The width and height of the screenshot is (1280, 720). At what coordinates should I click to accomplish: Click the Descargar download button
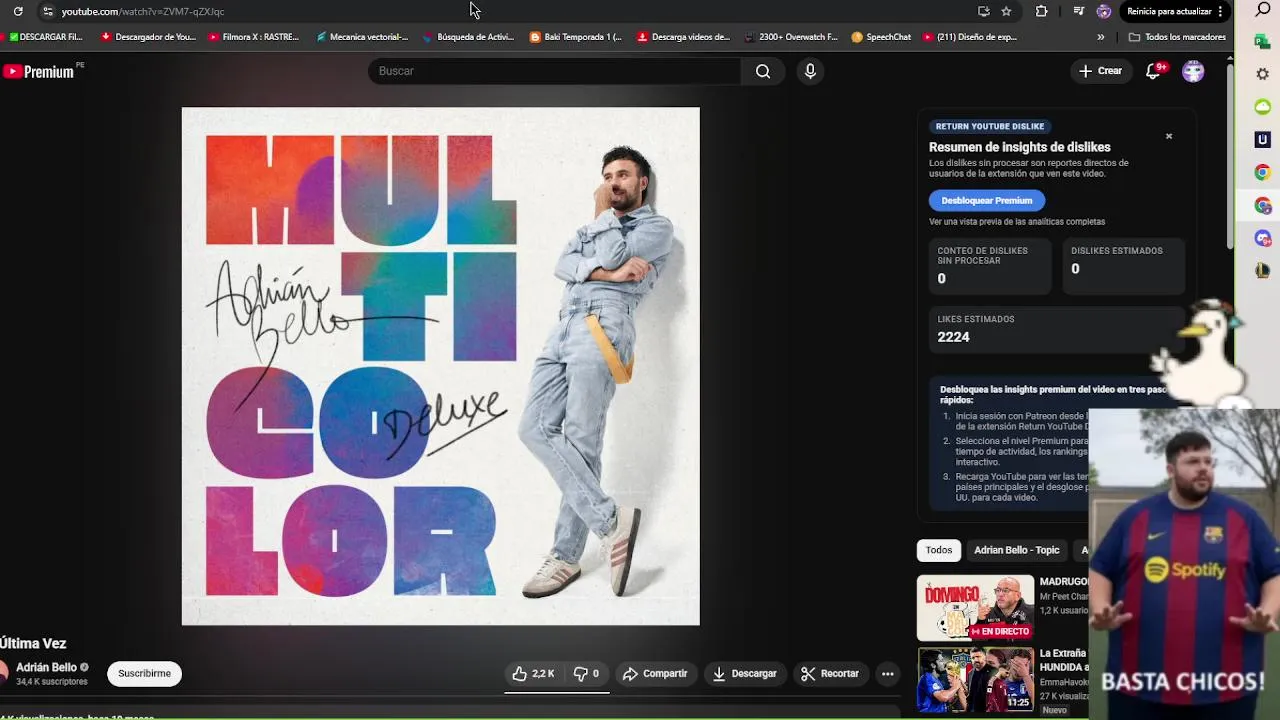click(x=744, y=674)
